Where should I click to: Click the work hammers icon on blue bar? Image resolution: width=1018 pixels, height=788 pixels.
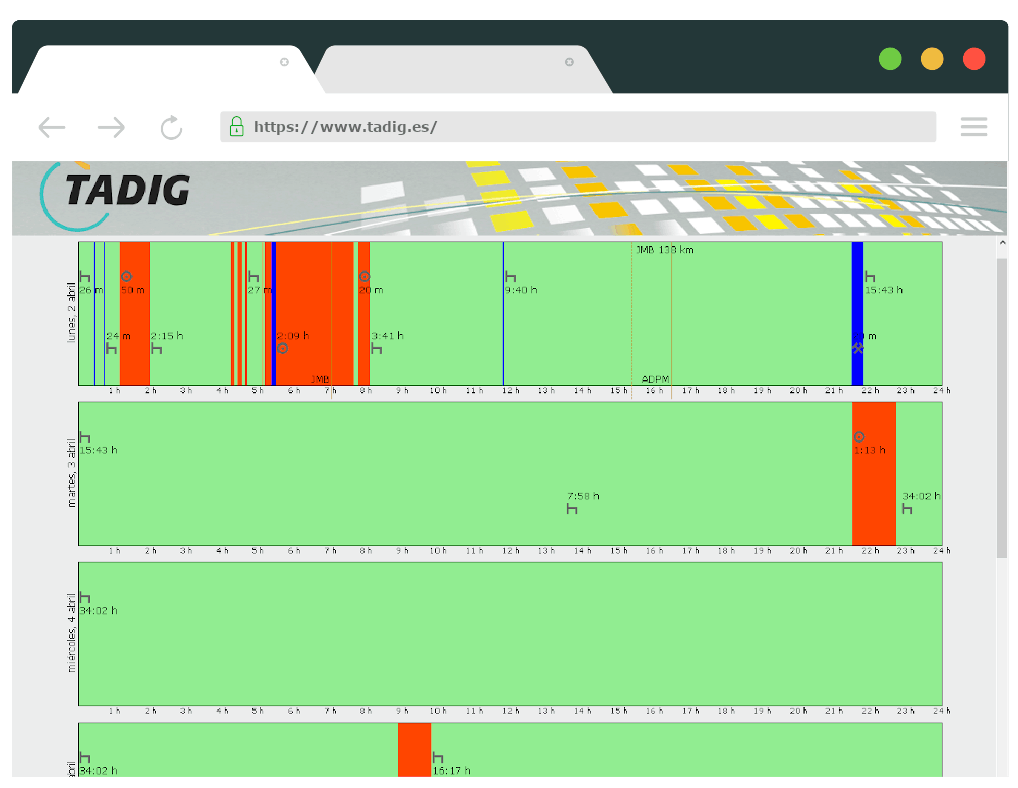[x=857, y=348]
